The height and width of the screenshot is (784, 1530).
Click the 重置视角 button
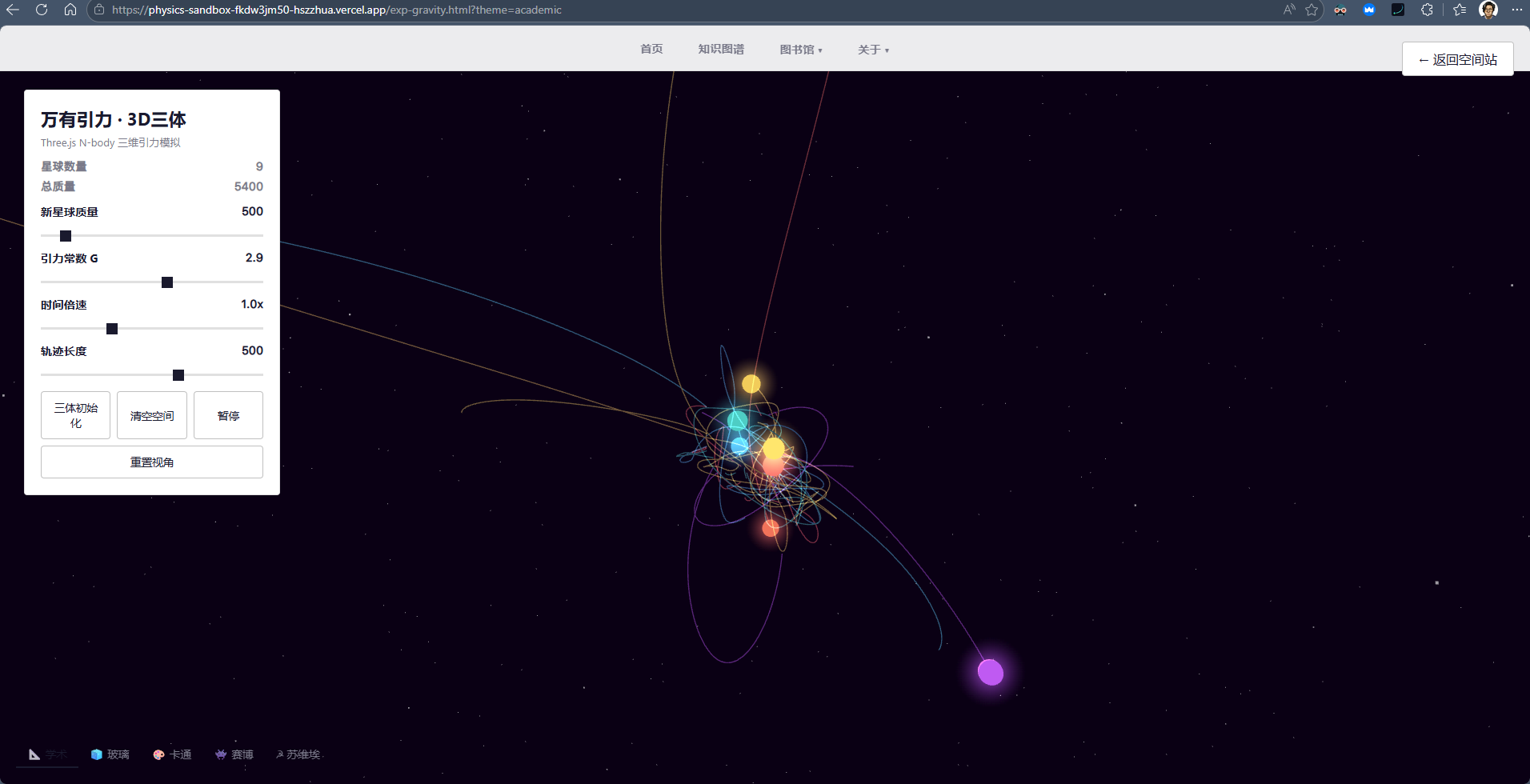[x=152, y=462]
